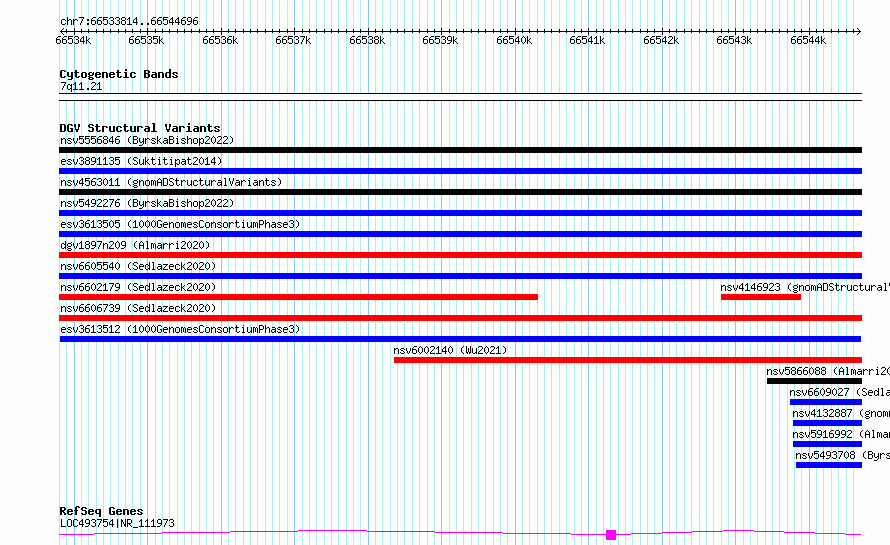Click the red bar under dgv1897n209
The image size is (890, 545).
pos(460,255)
